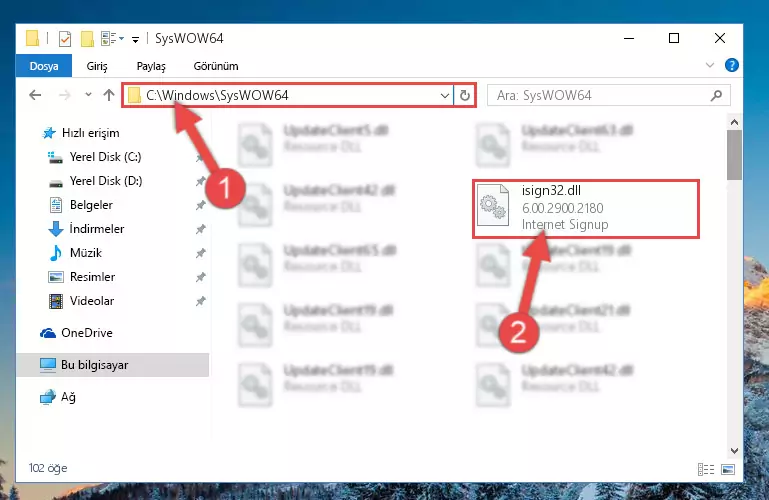Viewport: 769px width, 500px height.
Task: Open the Dosya tab
Action: (44, 66)
